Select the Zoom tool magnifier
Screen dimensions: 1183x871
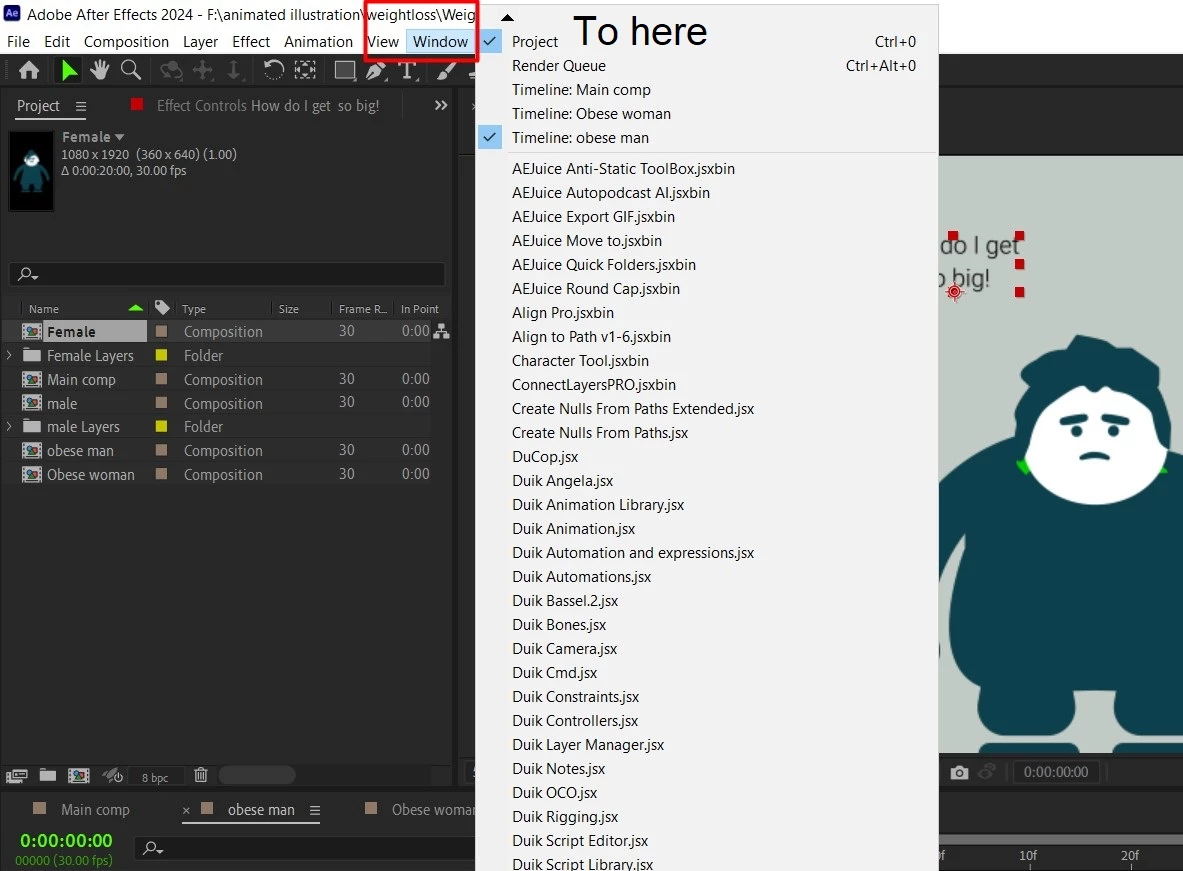(131, 70)
